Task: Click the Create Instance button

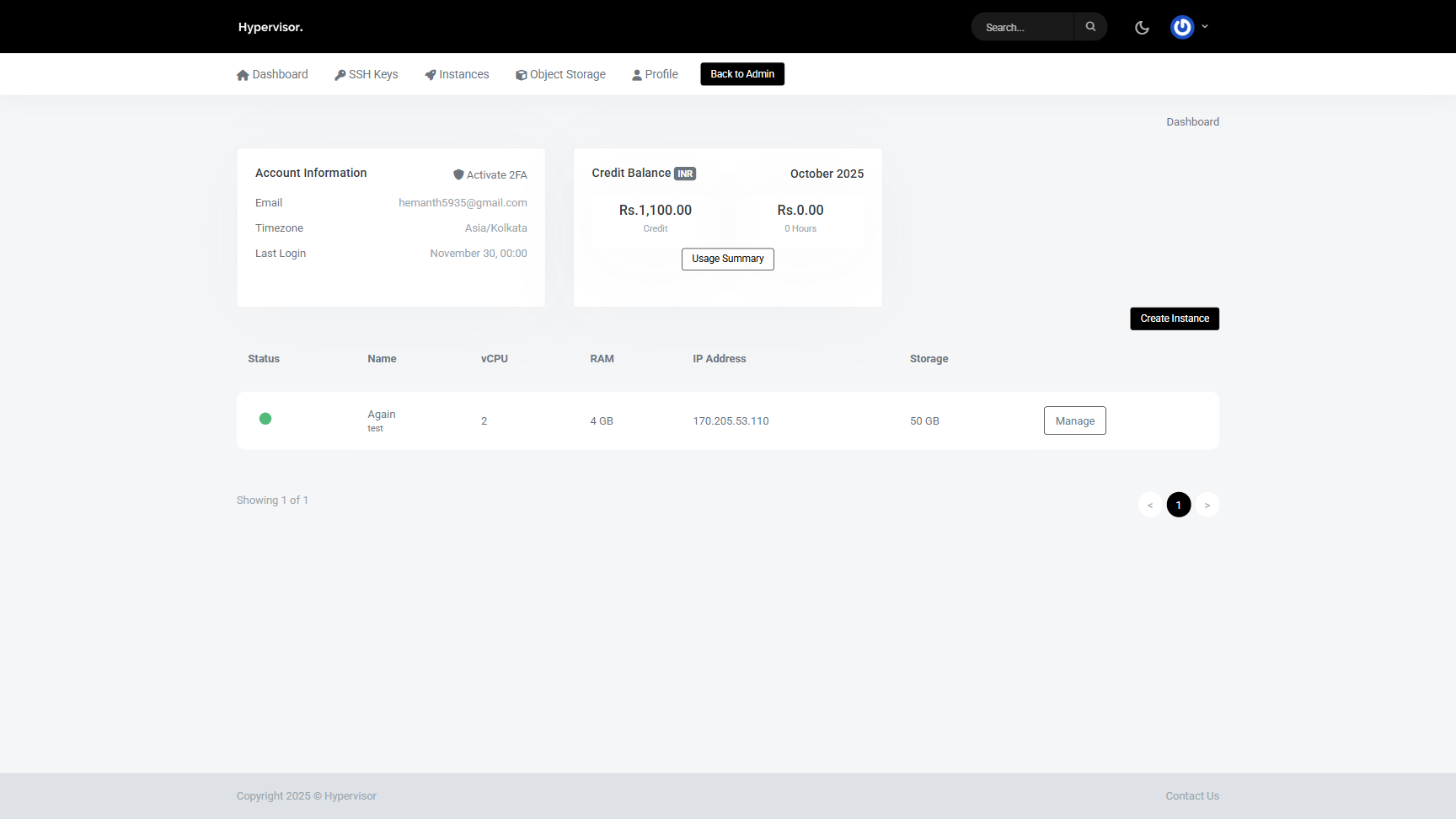Action: [1174, 318]
